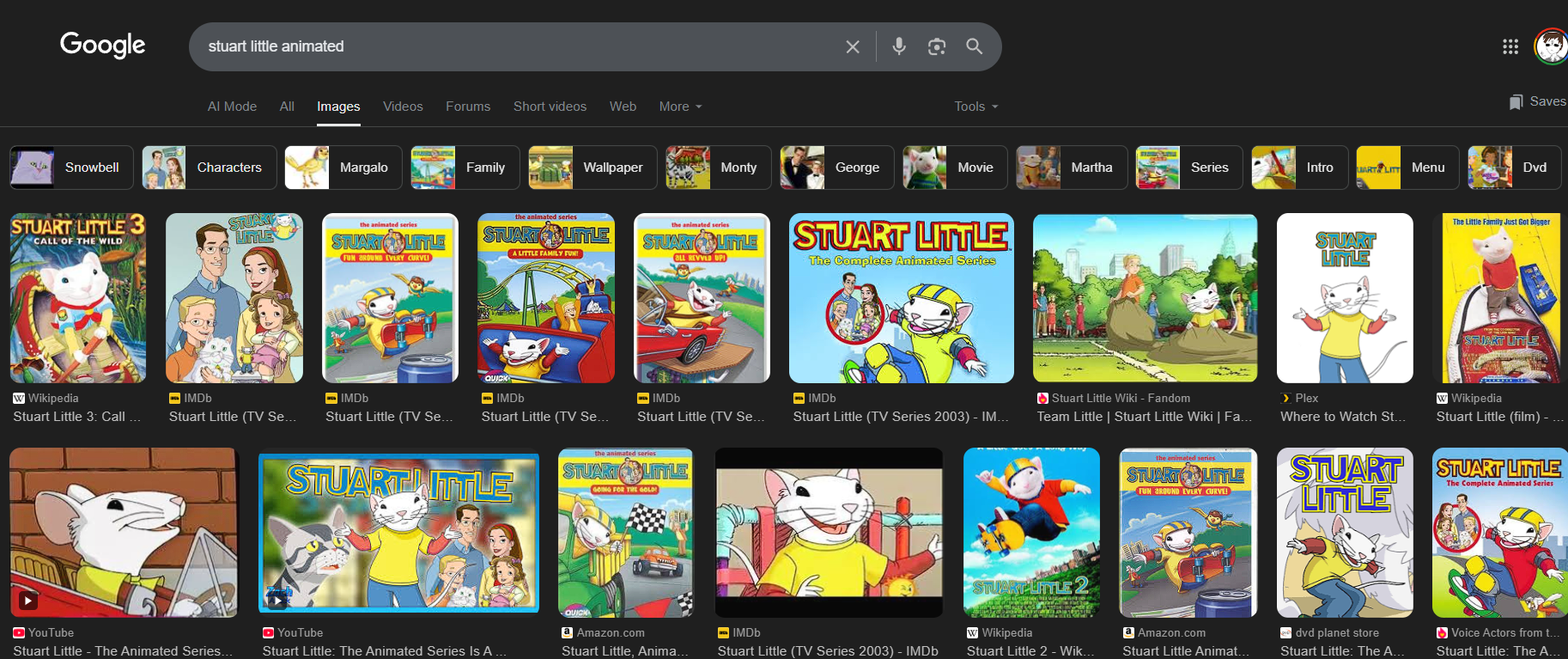Filter images by Margalo chip
The height and width of the screenshot is (659, 1568).
343,168
